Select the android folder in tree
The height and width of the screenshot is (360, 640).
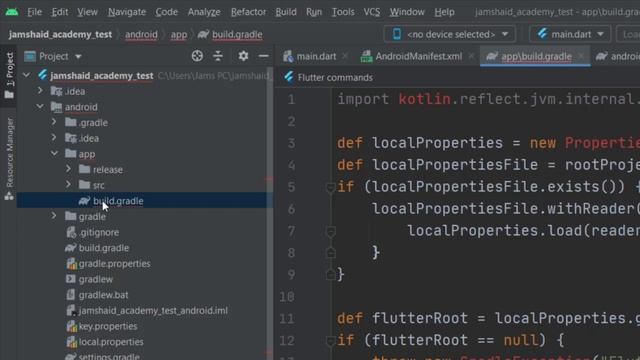(81, 107)
